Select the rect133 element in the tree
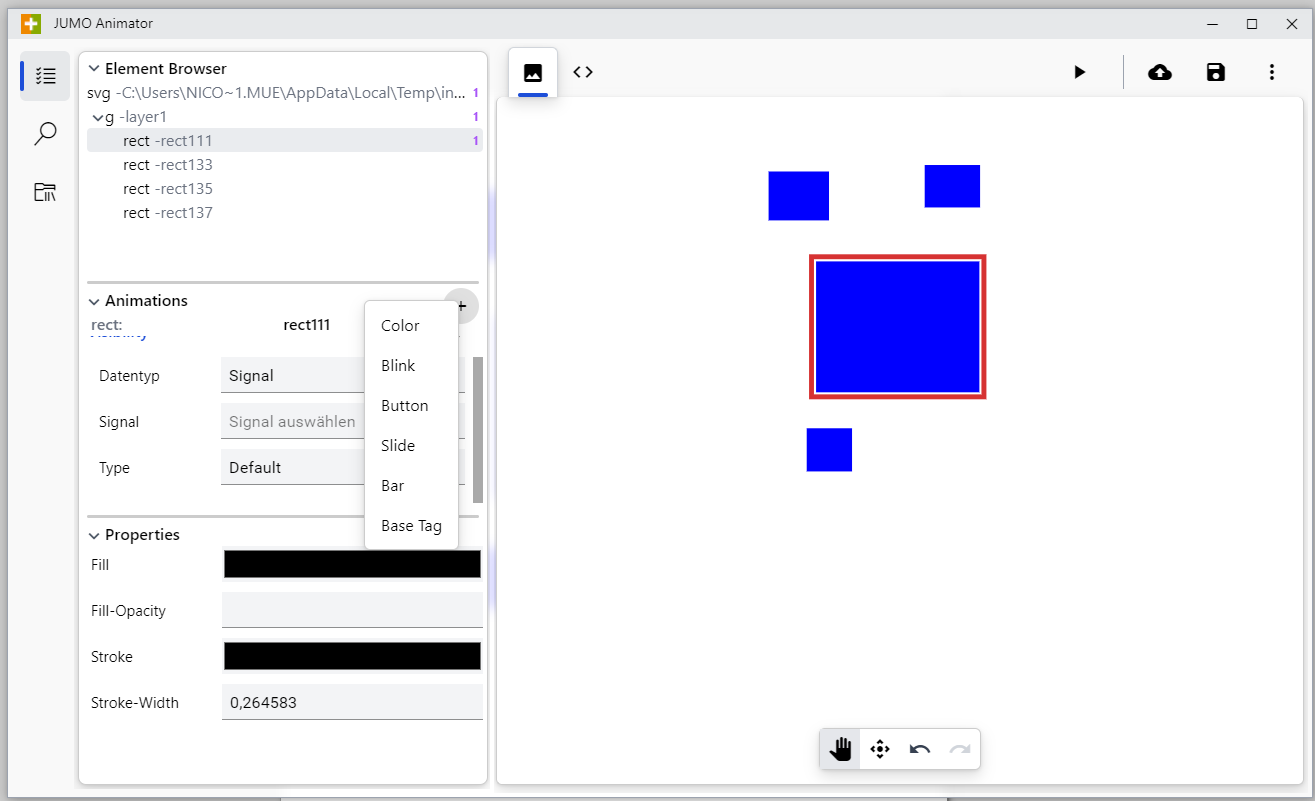Screen dimensions: 1315x801 (168, 164)
